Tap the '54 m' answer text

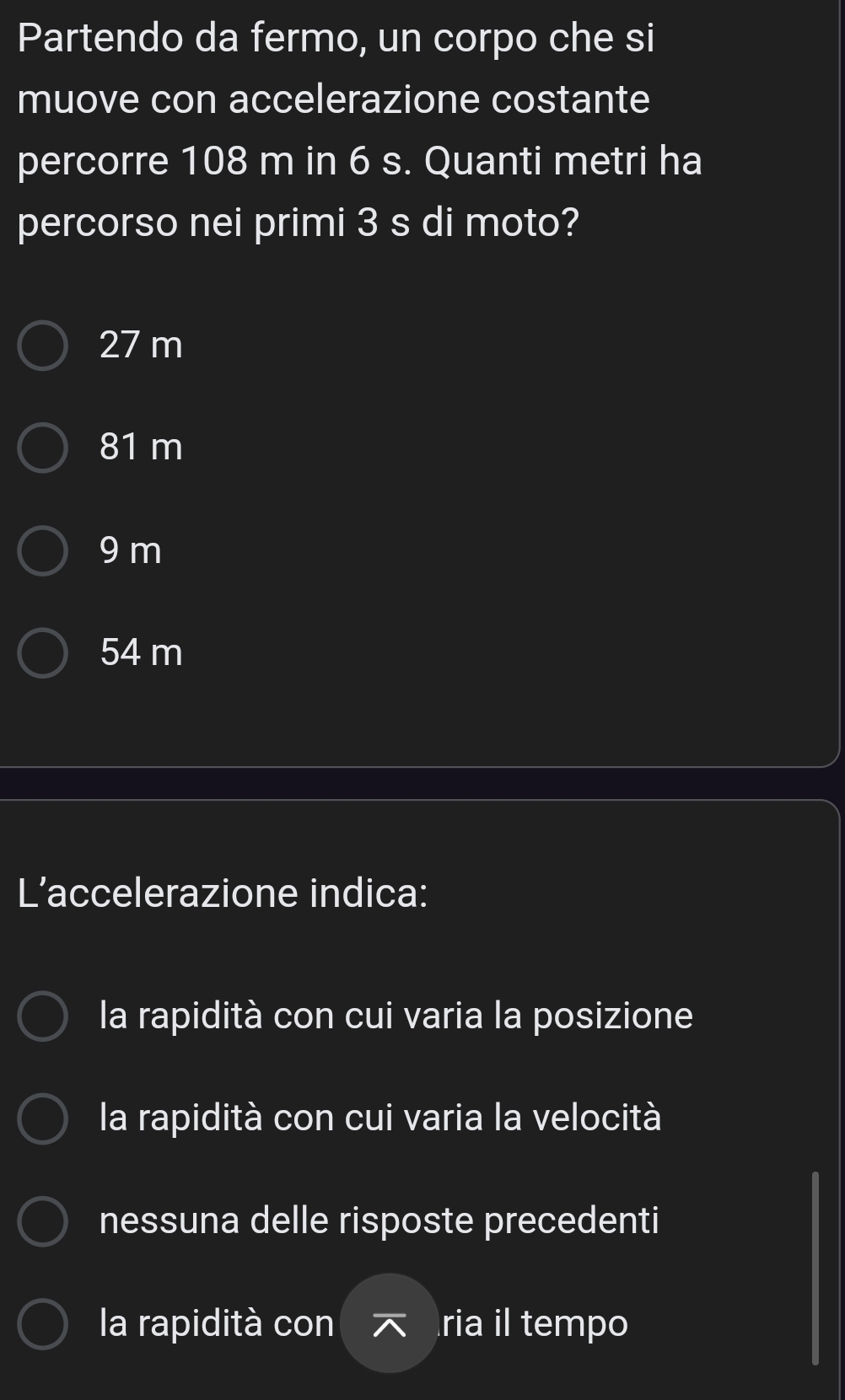[141, 653]
